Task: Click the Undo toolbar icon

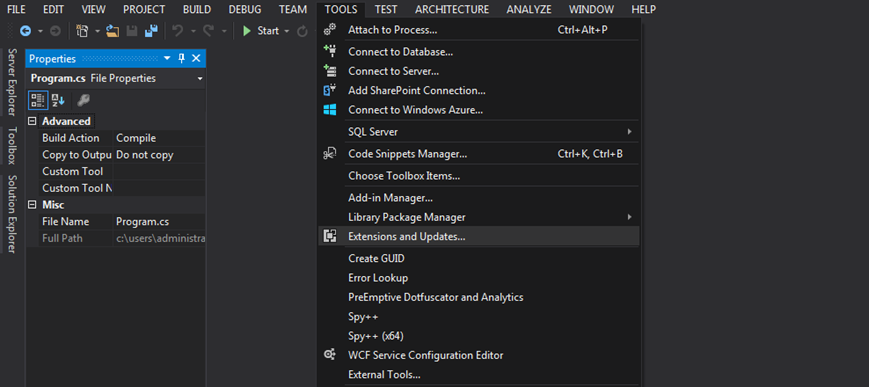Action: (177, 31)
